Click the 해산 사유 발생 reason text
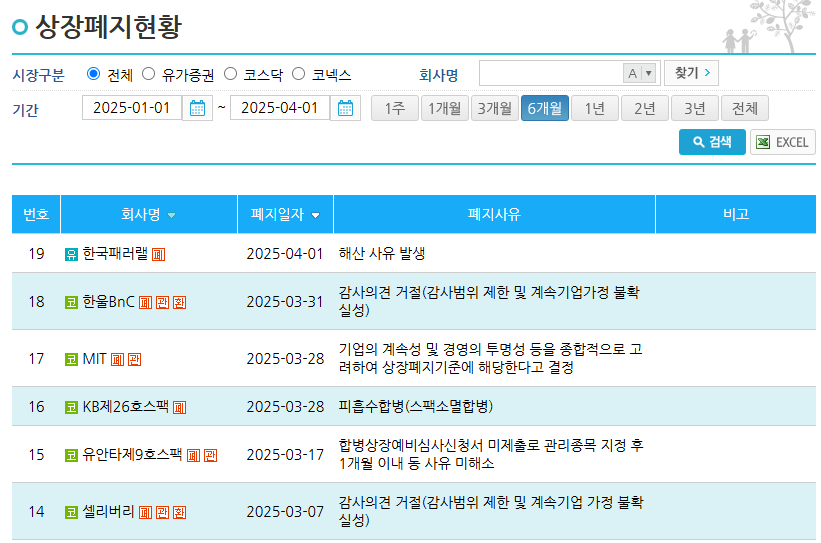Viewport: 821px width, 543px height. click(382, 254)
